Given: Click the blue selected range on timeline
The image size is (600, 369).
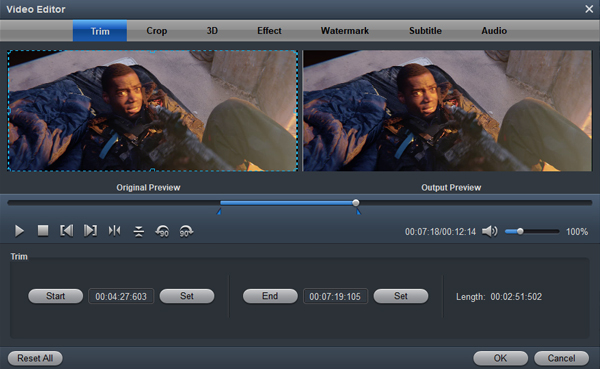Looking at the screenshot, I should coord(287,202).
